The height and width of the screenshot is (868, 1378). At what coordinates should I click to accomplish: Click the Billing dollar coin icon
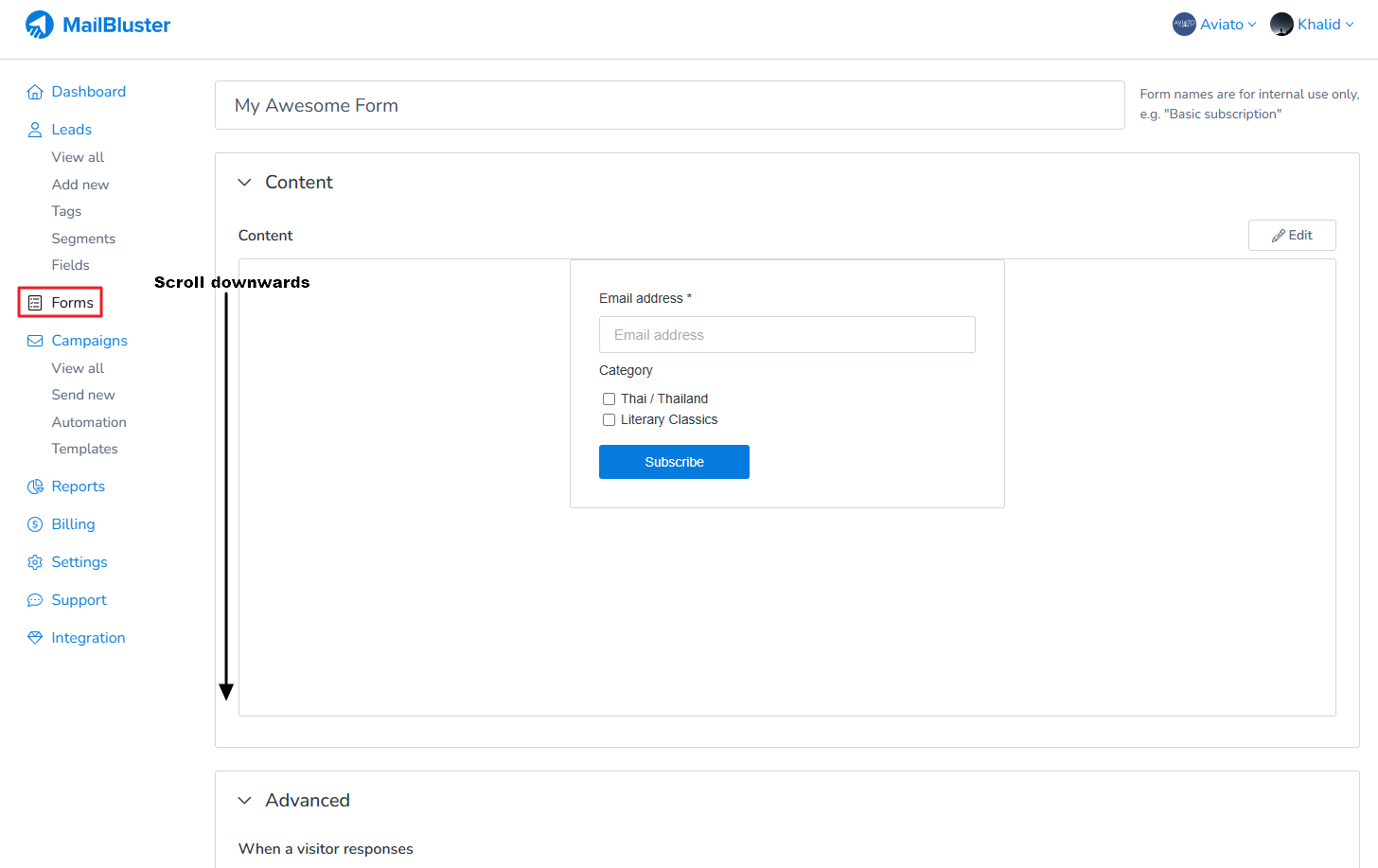35,524
